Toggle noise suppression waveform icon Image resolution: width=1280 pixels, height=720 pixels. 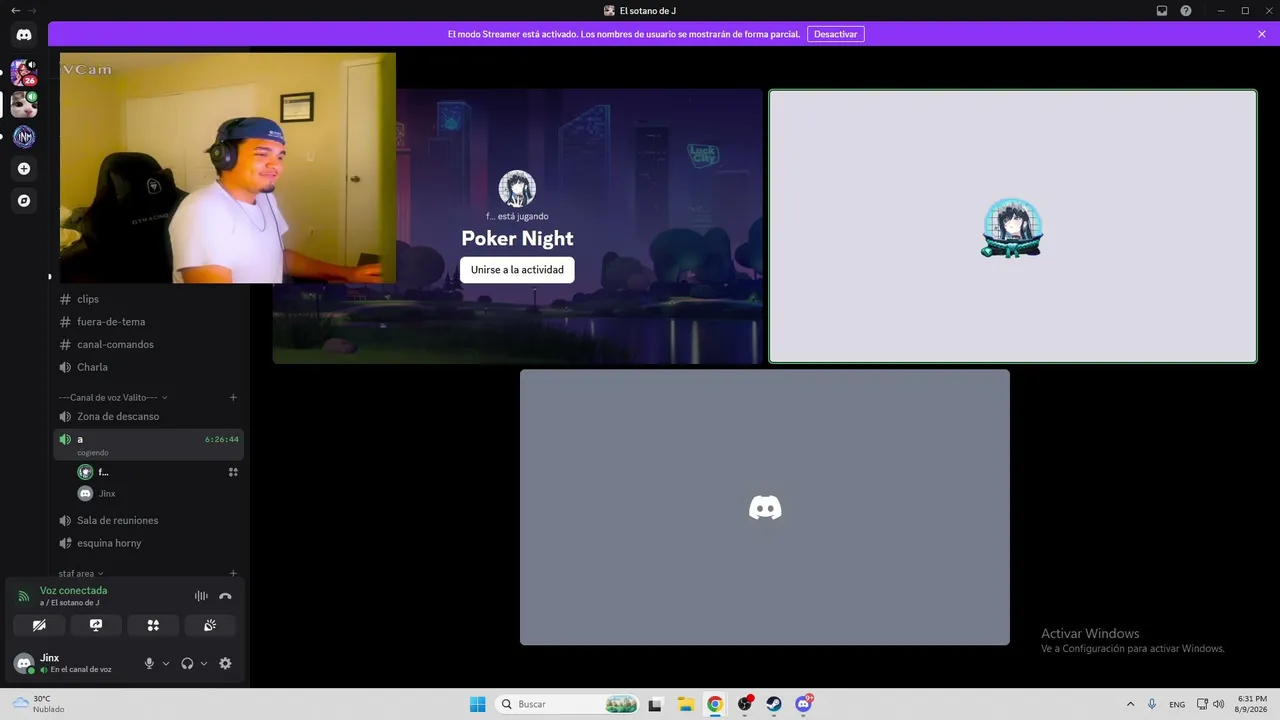[x=201, y=596]
